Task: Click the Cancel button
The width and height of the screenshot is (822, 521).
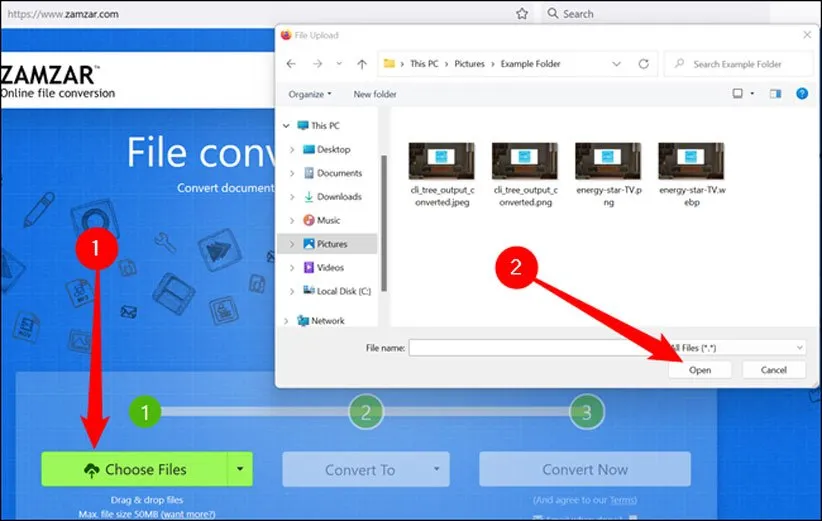Action: [773, 370]
